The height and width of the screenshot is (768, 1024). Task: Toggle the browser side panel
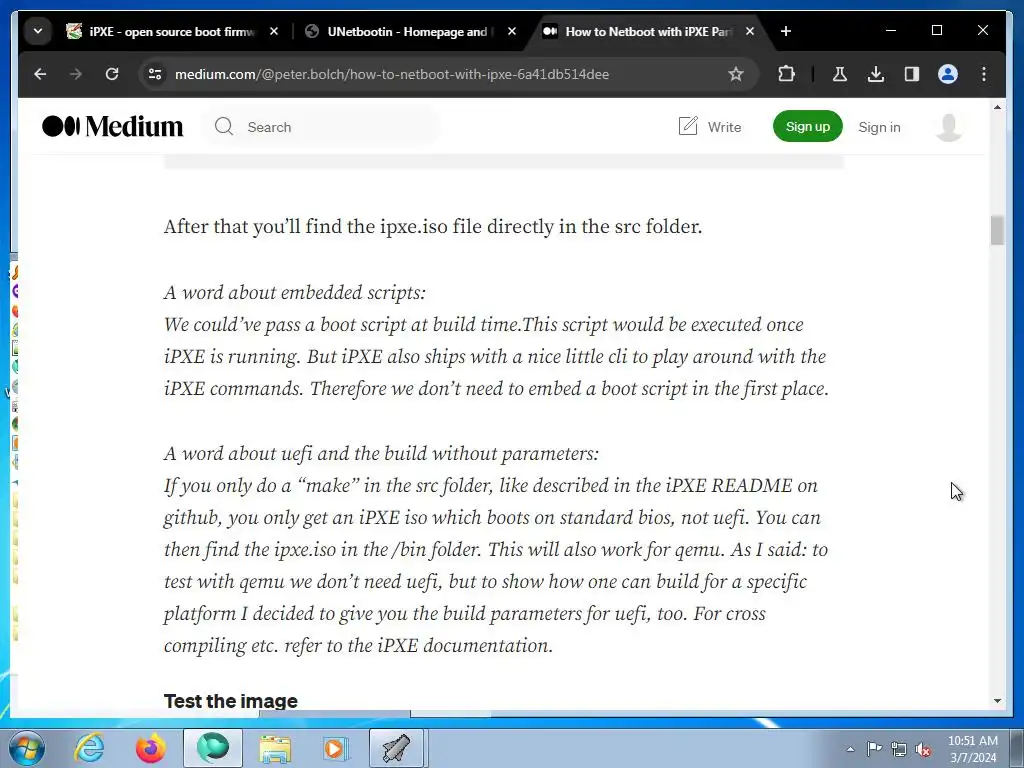pos(912,74)
